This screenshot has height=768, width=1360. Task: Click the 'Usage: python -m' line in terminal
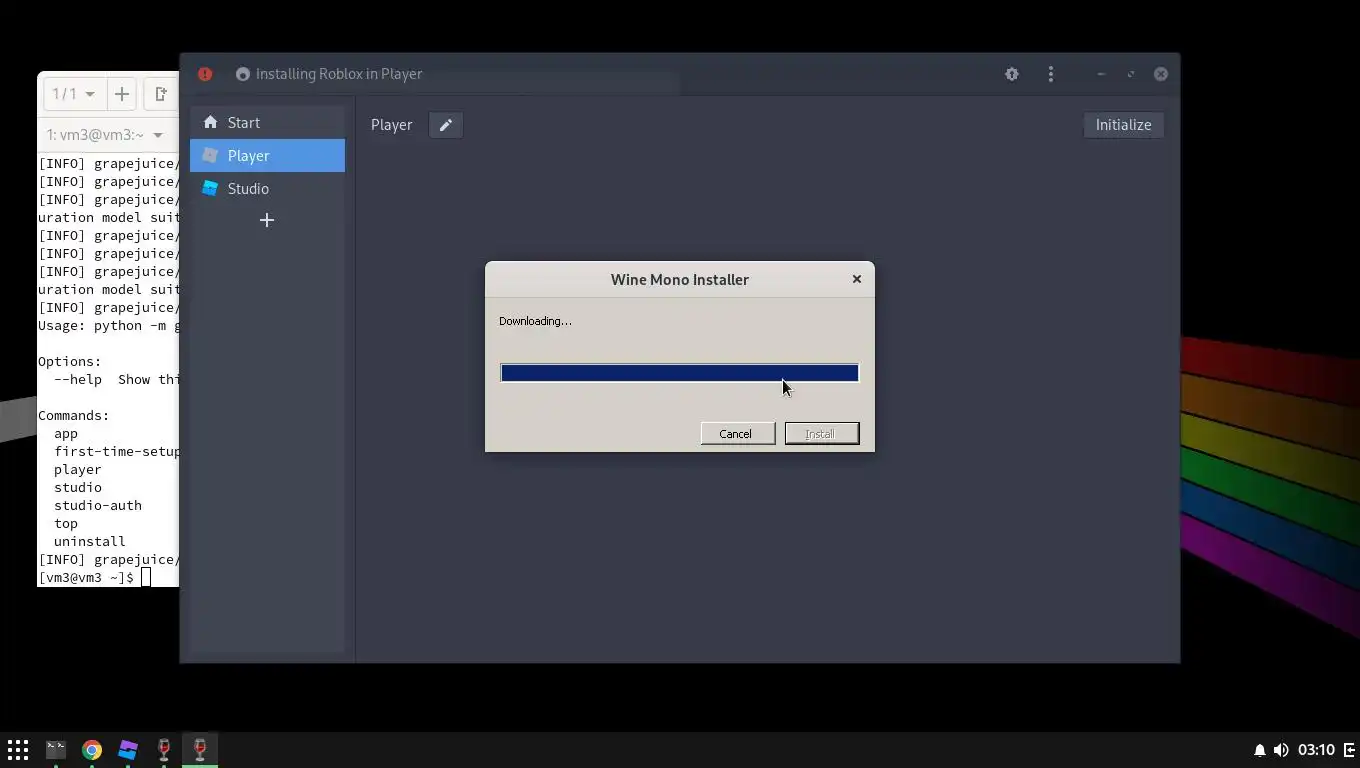point(108,325)
